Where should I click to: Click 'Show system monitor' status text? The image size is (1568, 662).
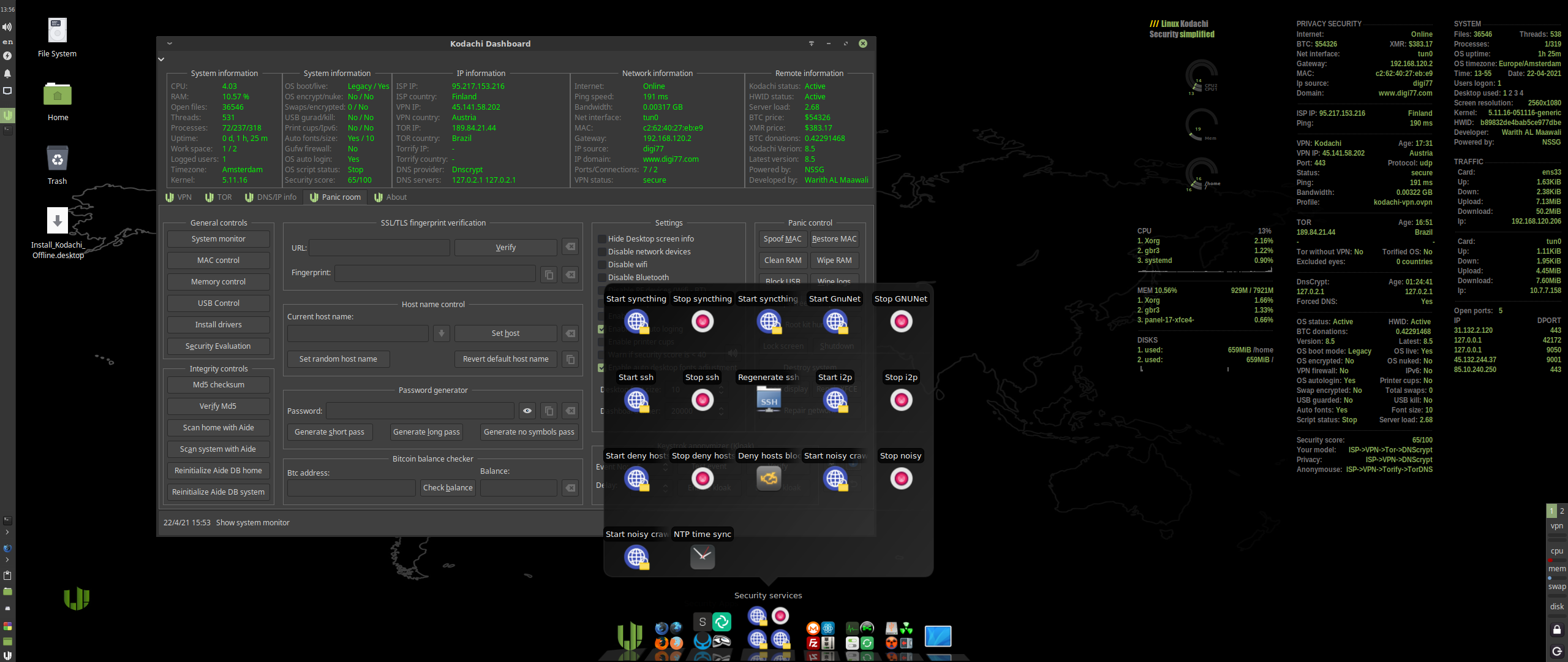[253, 523]
